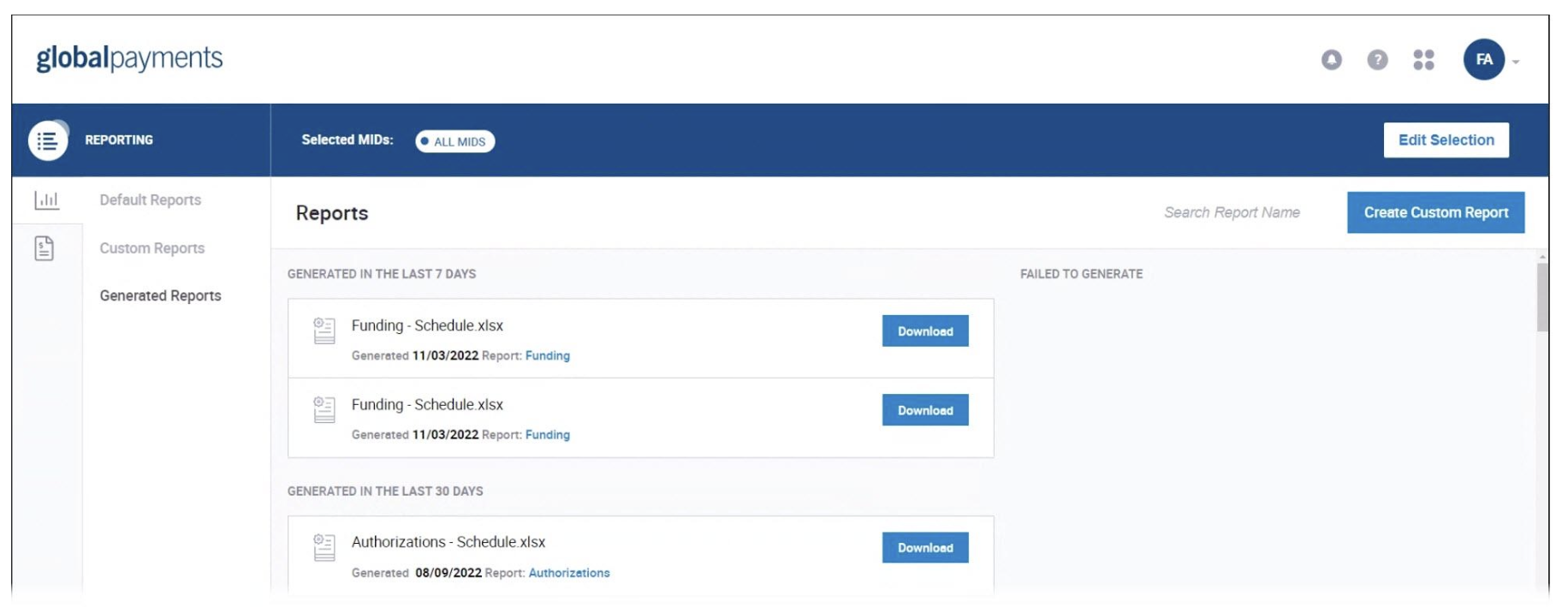Select Generated Reports in the sidebar
The image size is (1568, 608).
tap(160, 295)
